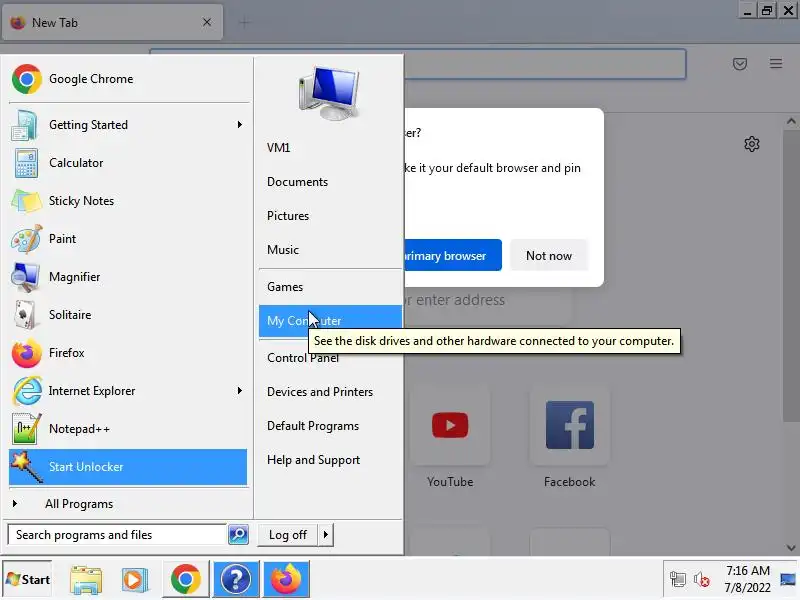Open Solitaire cards icon
This screenshot has height=600, width=800.
coord(26,315)
